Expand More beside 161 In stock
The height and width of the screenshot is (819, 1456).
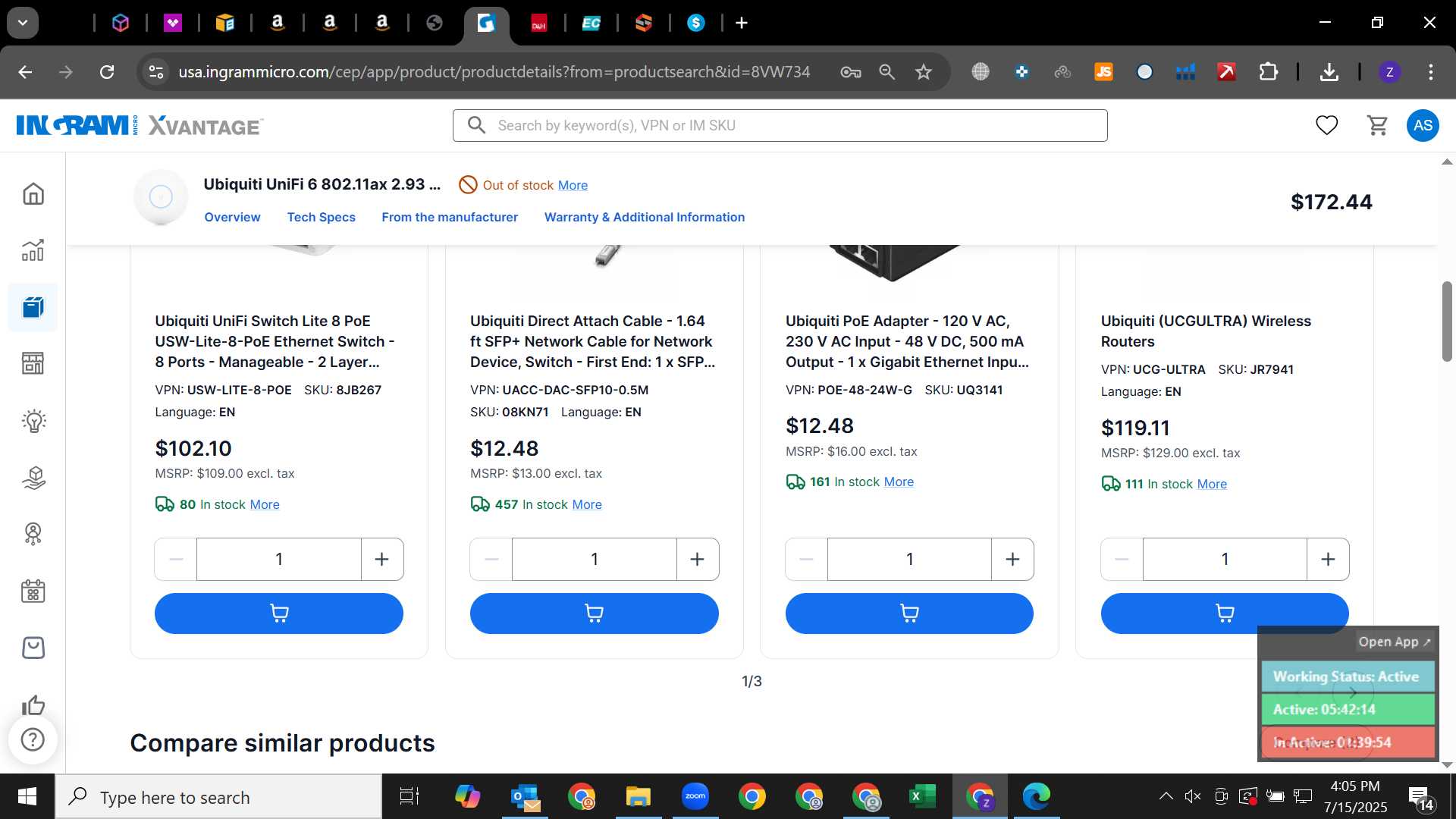[899, 482]
